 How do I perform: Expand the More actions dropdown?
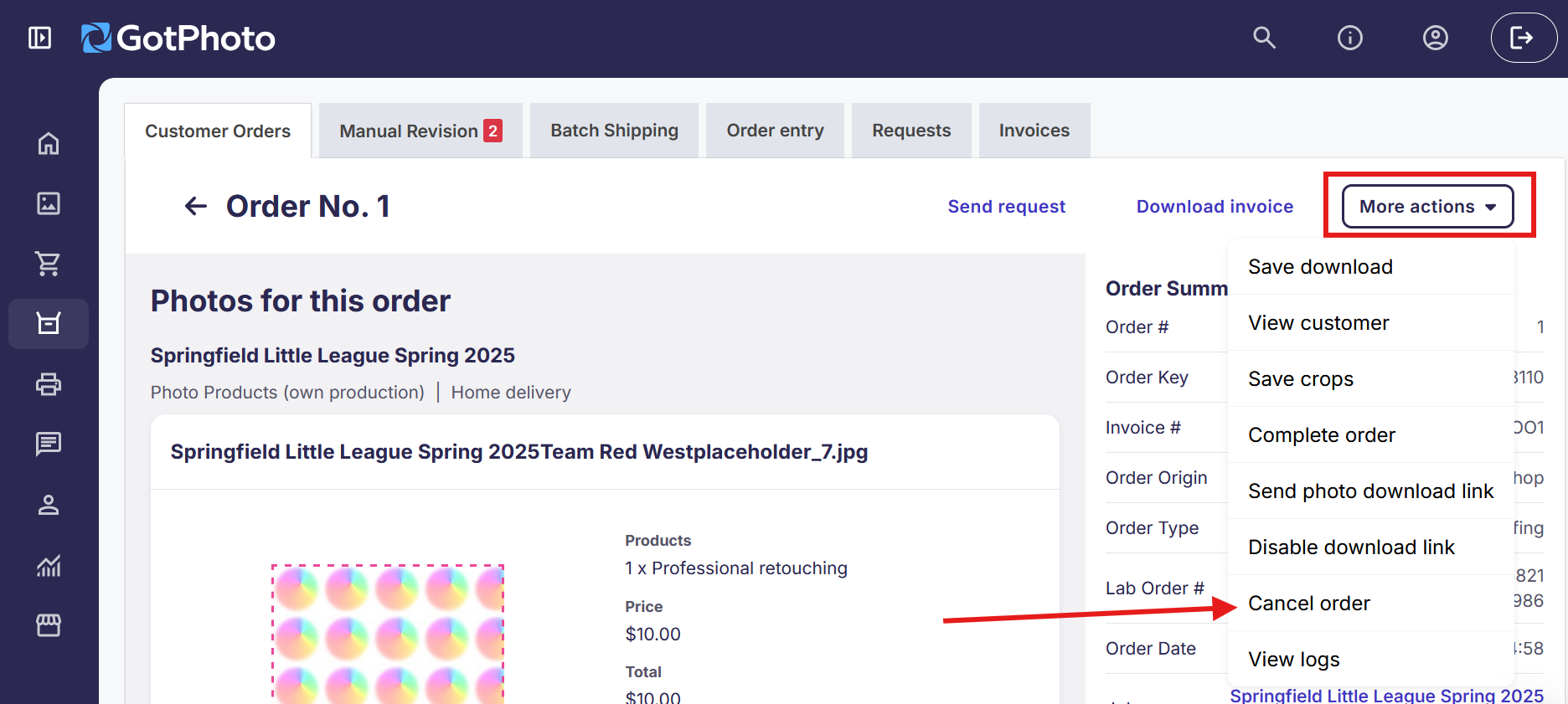tap(1427, 207)
